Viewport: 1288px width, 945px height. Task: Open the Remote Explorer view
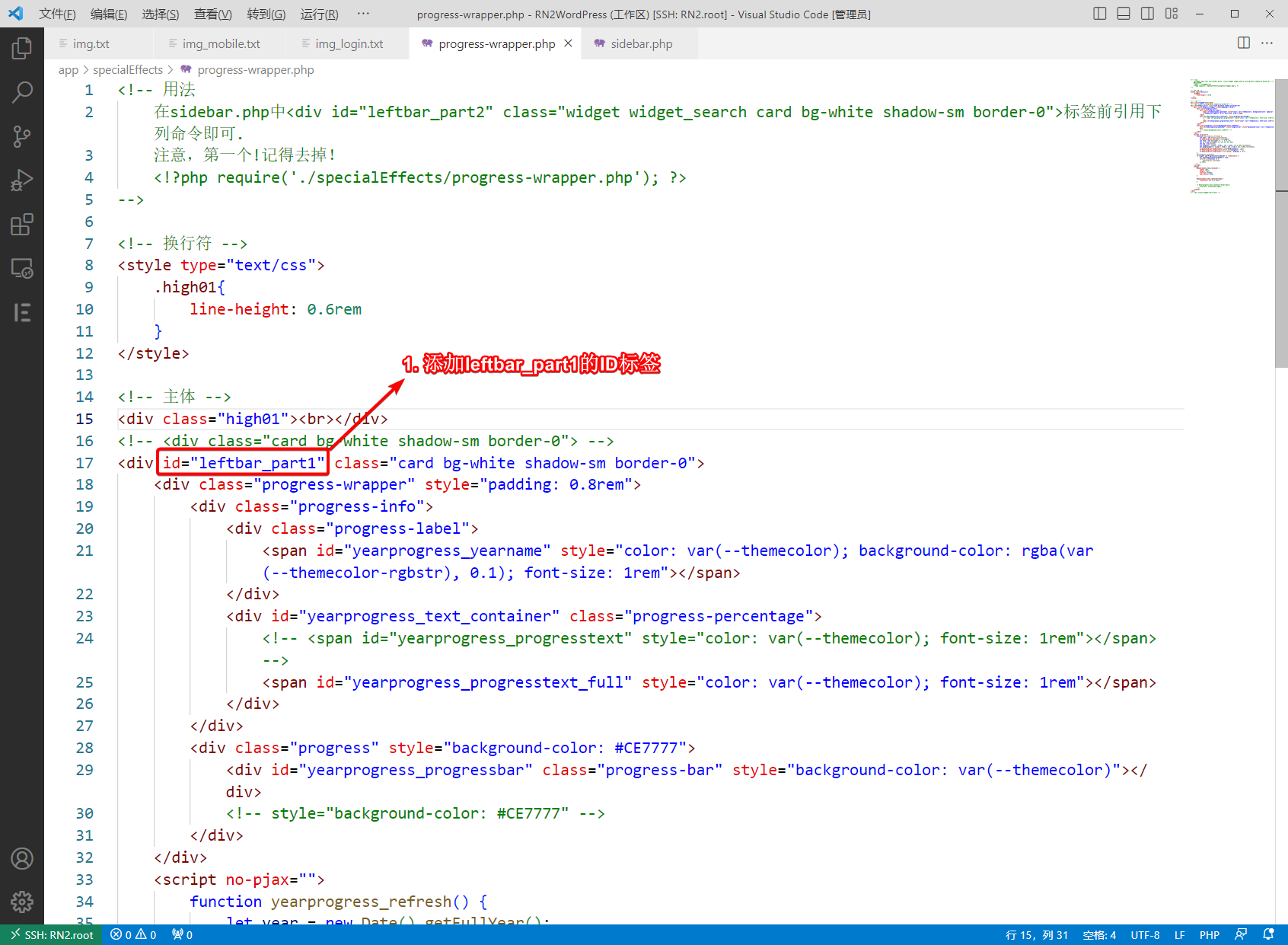[22, 268]
